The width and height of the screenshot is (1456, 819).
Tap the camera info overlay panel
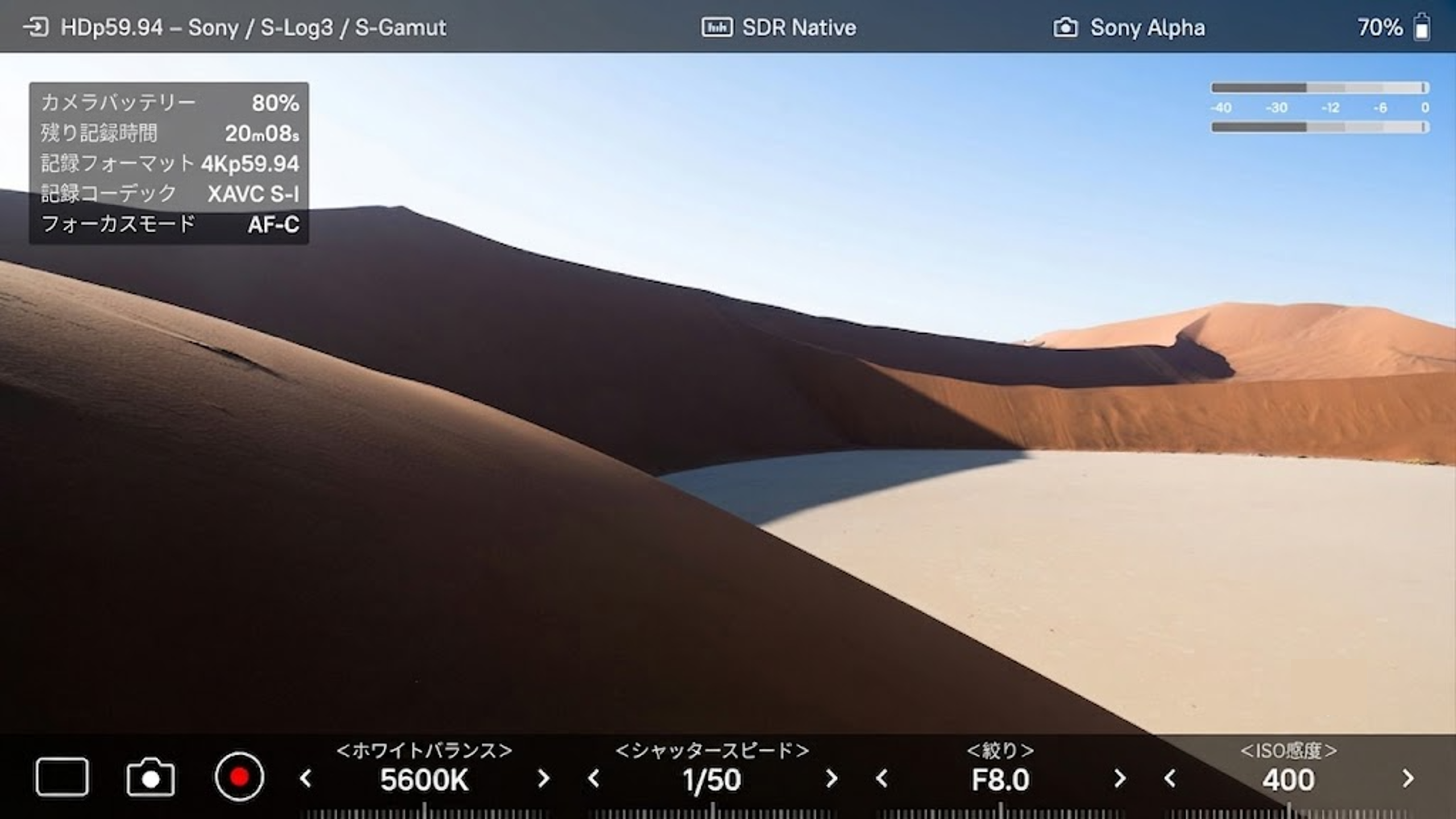[x=169, y=163]
